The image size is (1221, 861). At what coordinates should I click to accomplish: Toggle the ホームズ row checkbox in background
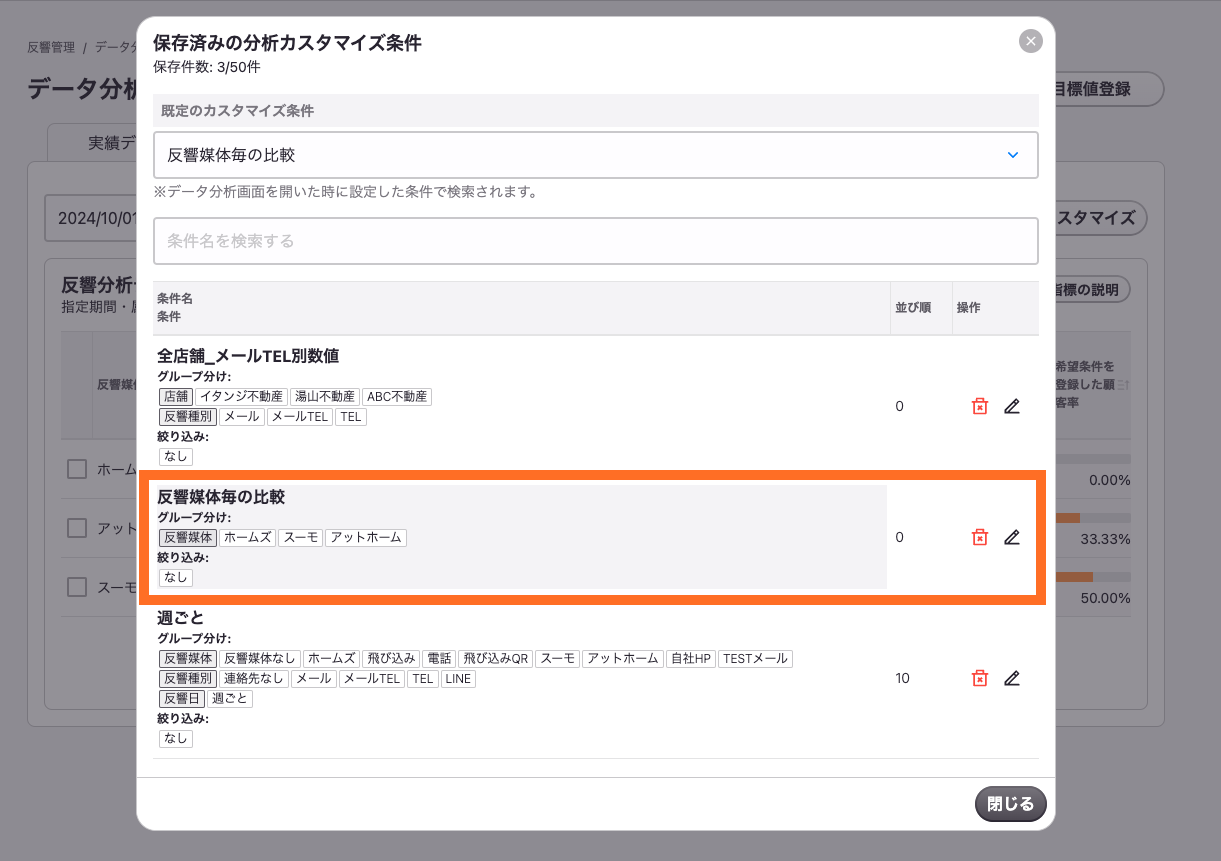coord(77,468)
